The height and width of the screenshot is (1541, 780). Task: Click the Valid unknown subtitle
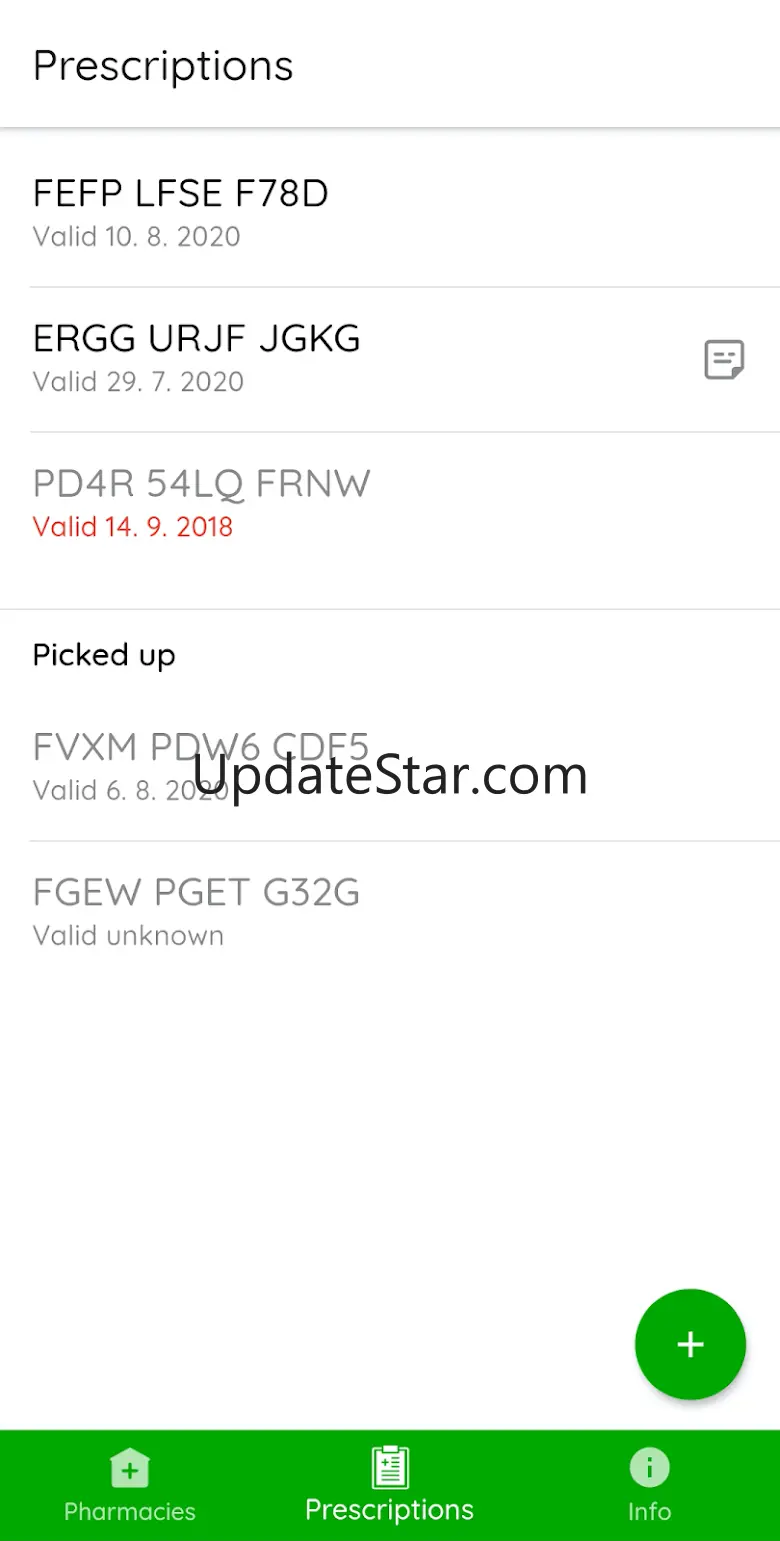pyautogui.click(x=128, y=936)
